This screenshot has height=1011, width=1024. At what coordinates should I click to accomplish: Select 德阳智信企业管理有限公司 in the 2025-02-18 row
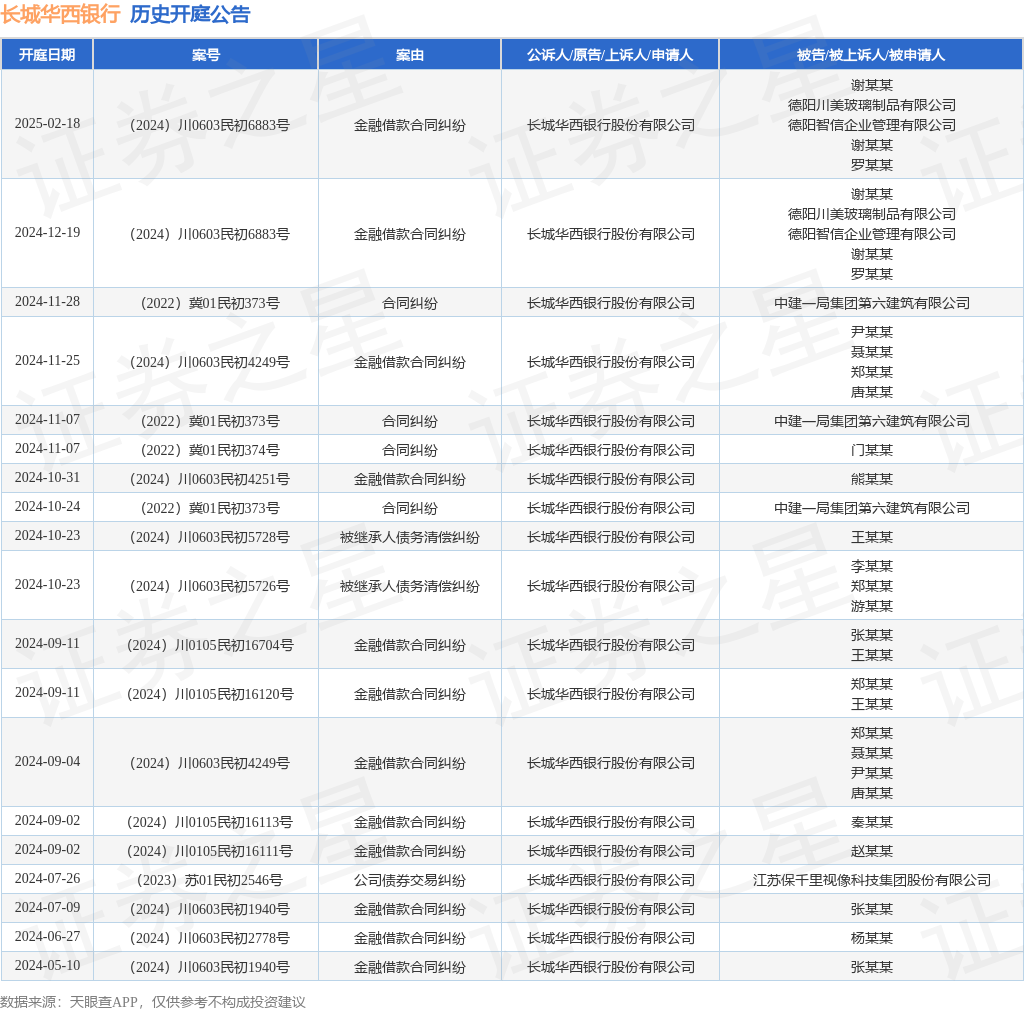[871, 125]
